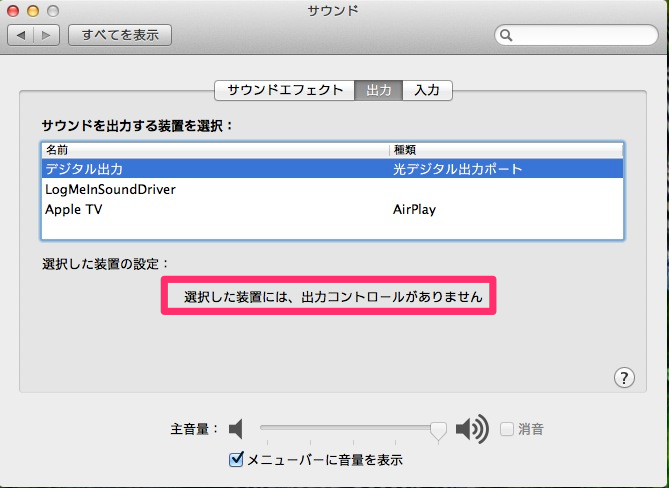669x488 pixels.
Task: Click the 種類 column header
Action: 506,150
